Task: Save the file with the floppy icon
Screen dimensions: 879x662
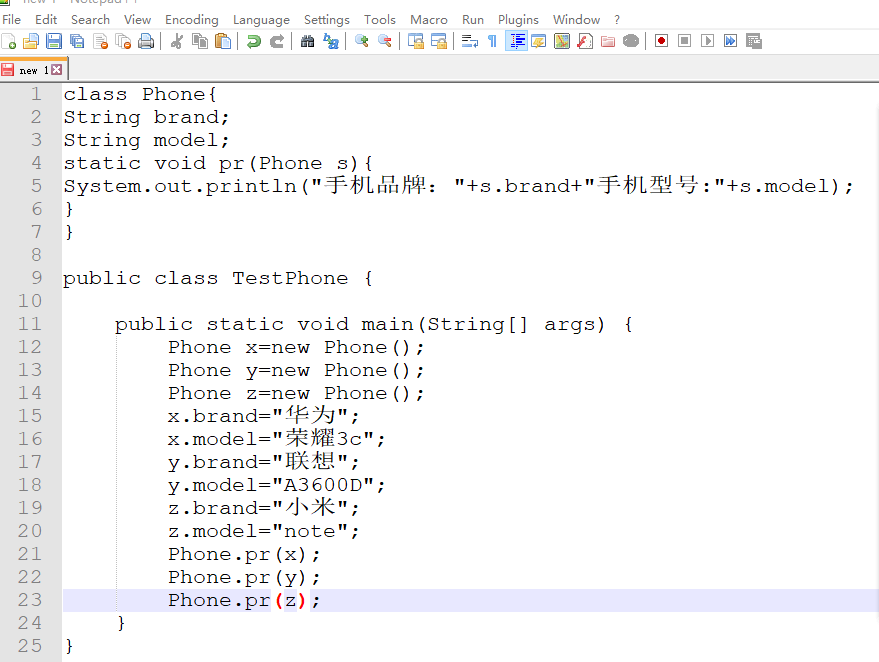Action: 54,41
